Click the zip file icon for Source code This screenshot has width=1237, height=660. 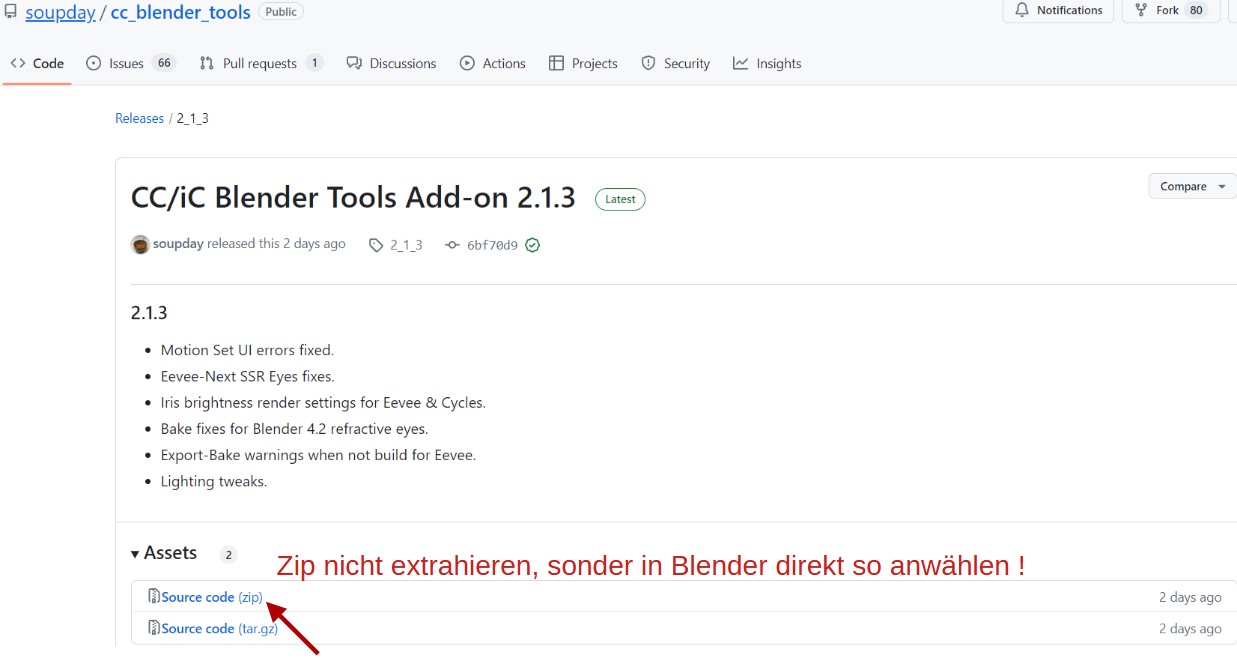[x=154, y=596]
